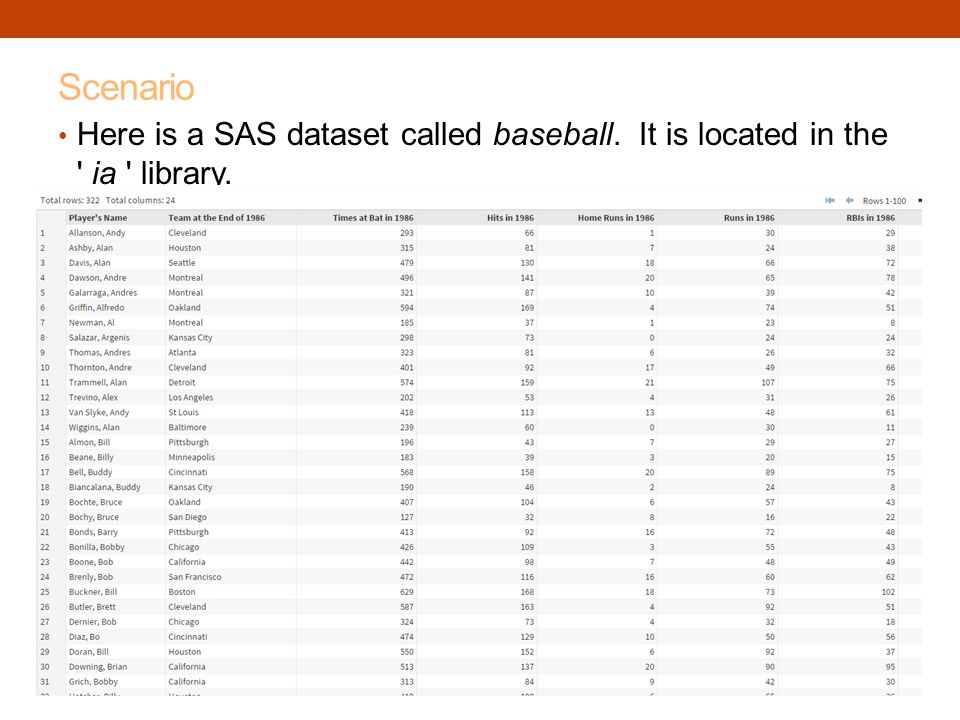Click the Seattle team cell
The height and width of the screenshot is (720, 960).
[x=182, y=263]
